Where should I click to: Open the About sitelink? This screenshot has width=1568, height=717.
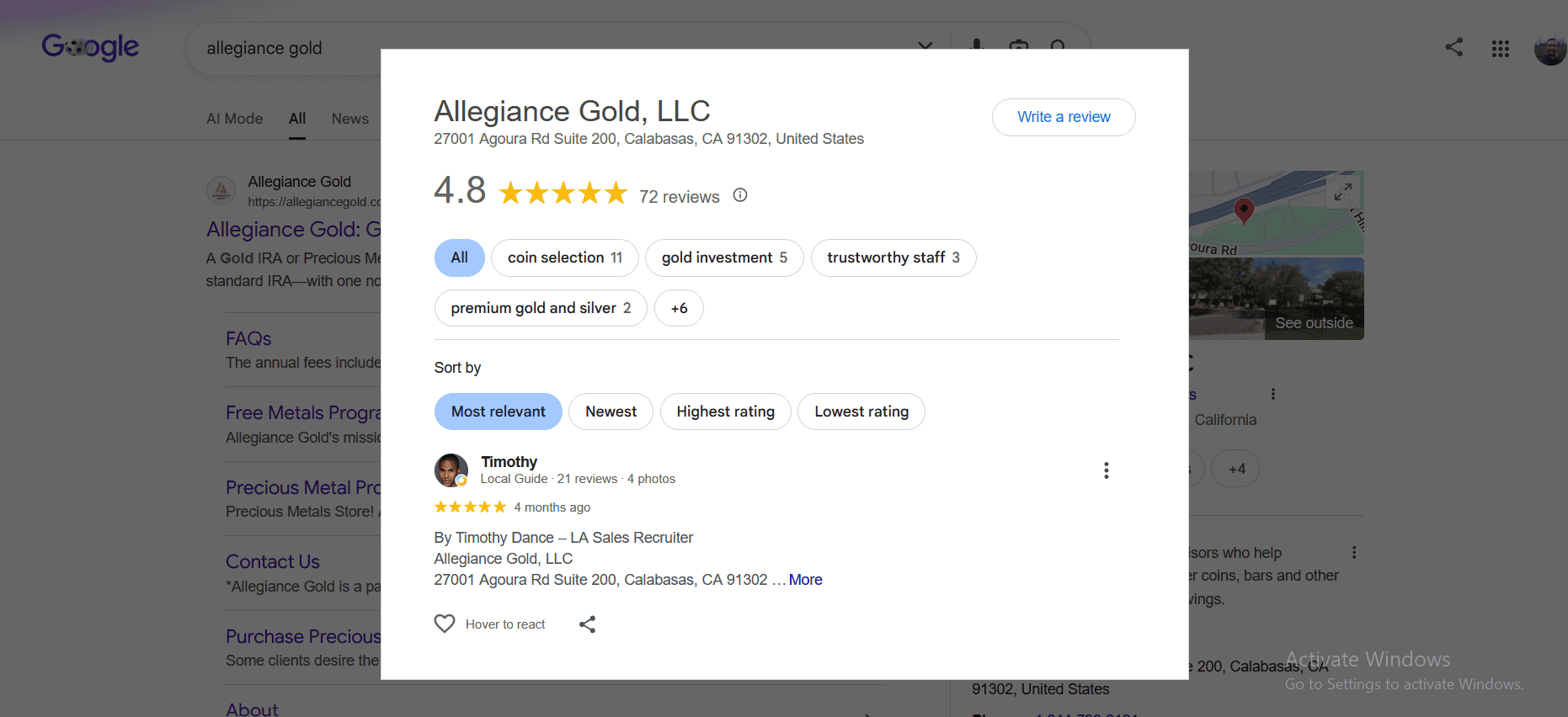coord(252,709)
